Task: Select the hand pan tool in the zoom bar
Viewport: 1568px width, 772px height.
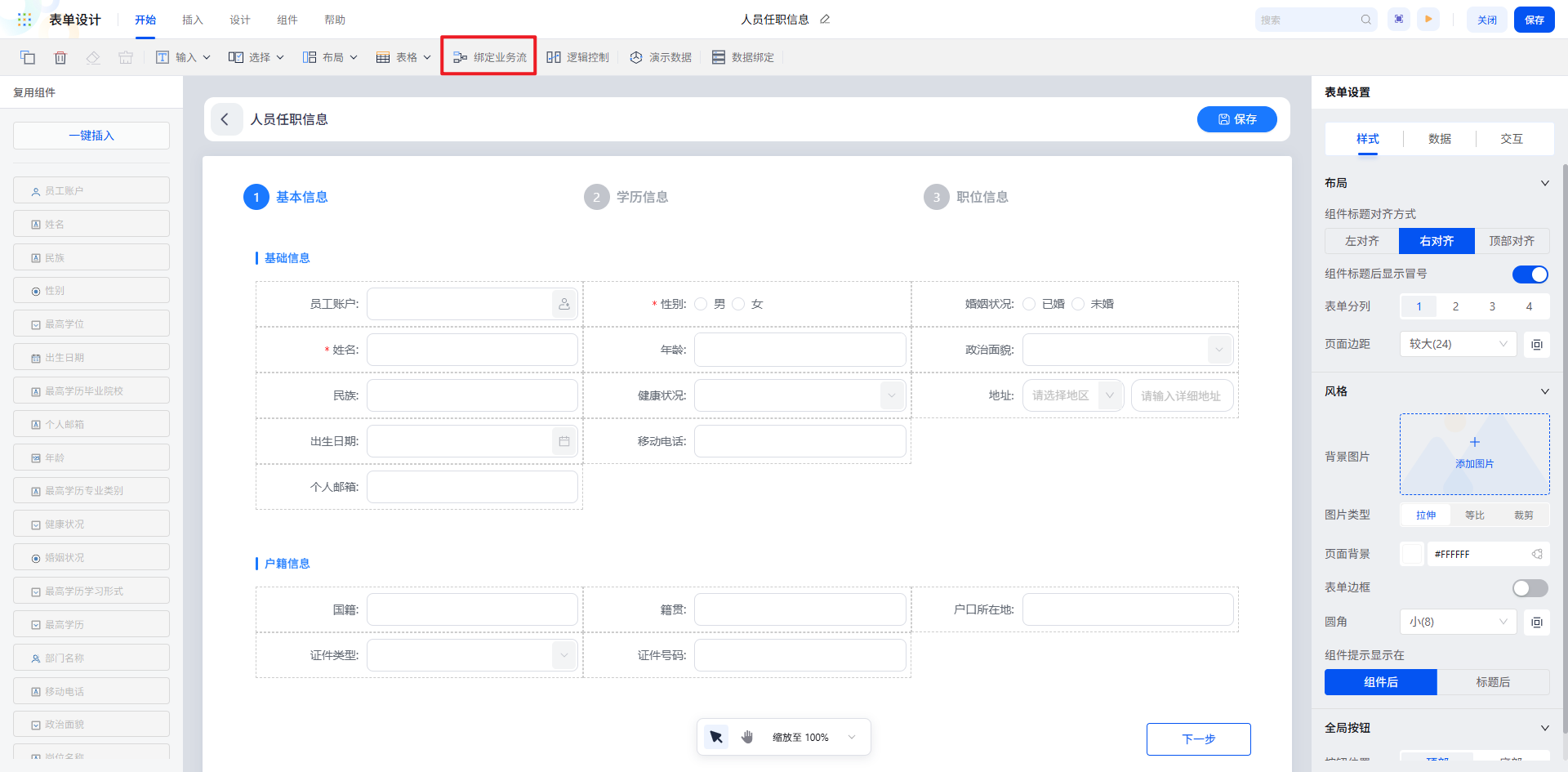Action: (x=747, y=737)
